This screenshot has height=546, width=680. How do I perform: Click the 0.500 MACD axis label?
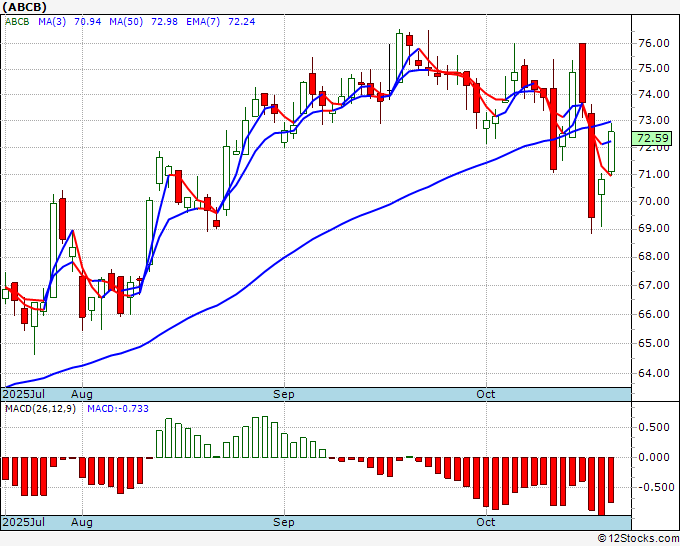click(x=654, y=427)
